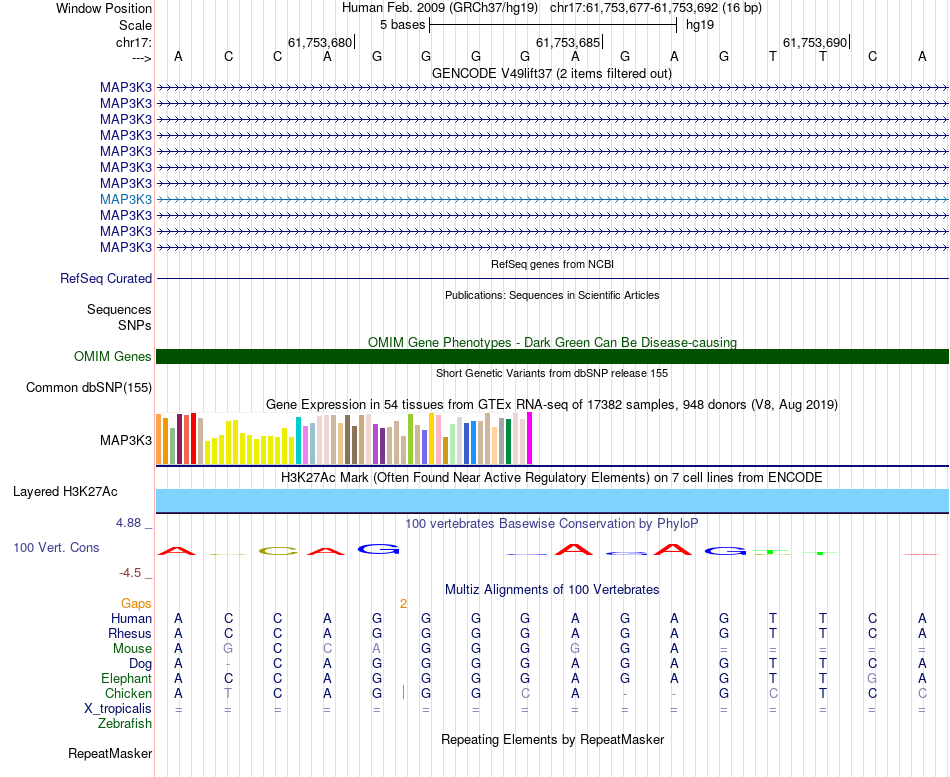
Task: Select the Mouse alignment row label
Action: pyautogui.click(x=132, y=649)
